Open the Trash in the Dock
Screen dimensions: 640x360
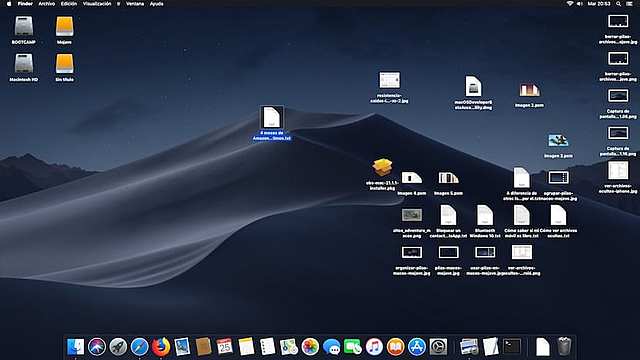pyautogui.click(x=564, y=347)
